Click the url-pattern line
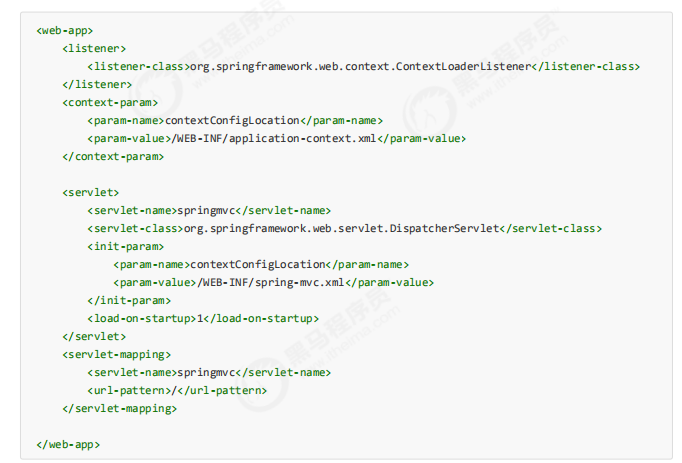Image resolution: width=682 pixels, height=463 pixels. [177, 390]
